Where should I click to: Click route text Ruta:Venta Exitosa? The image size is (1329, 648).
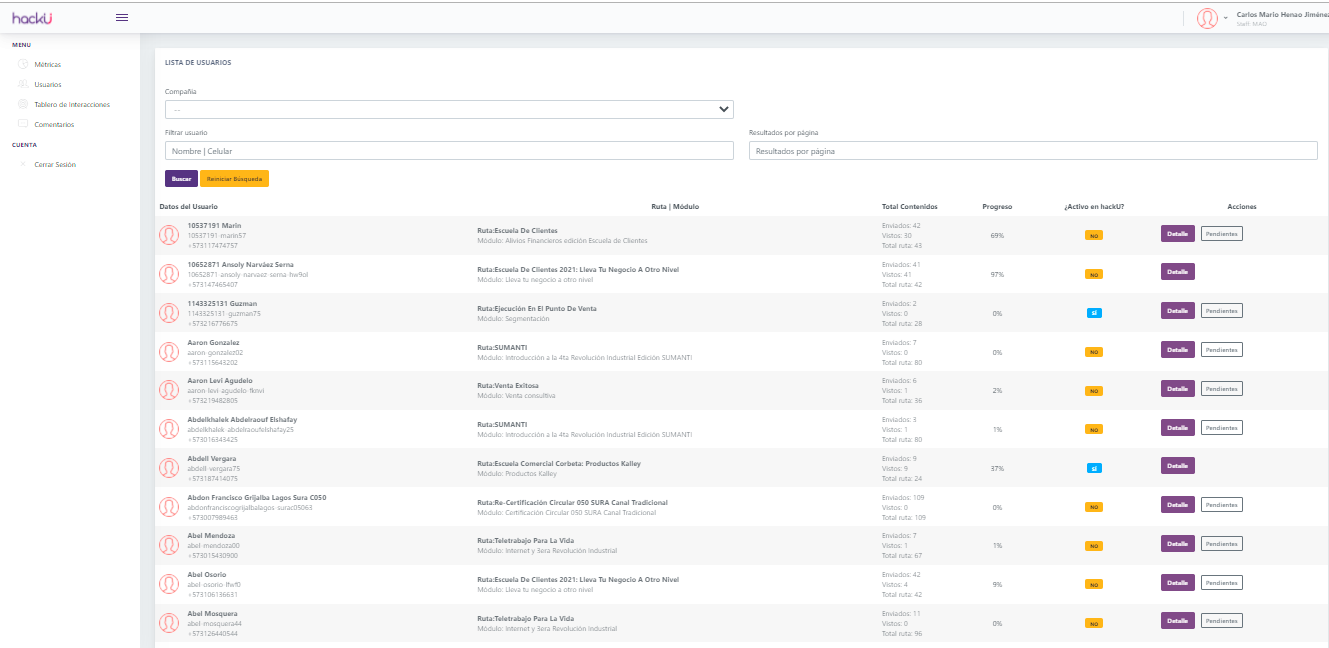point(508,385)
